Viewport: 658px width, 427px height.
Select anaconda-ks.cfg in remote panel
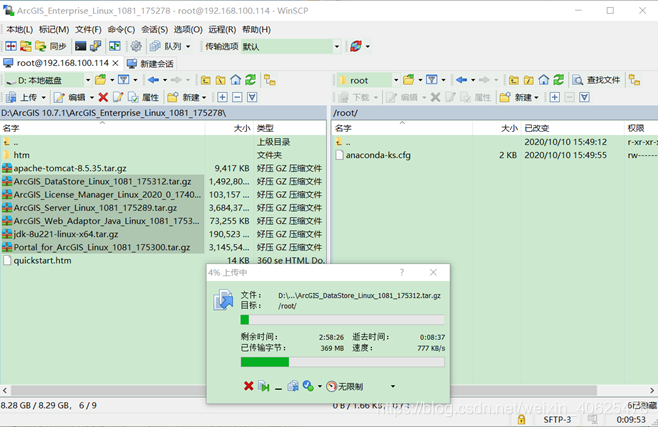[378, 155]
